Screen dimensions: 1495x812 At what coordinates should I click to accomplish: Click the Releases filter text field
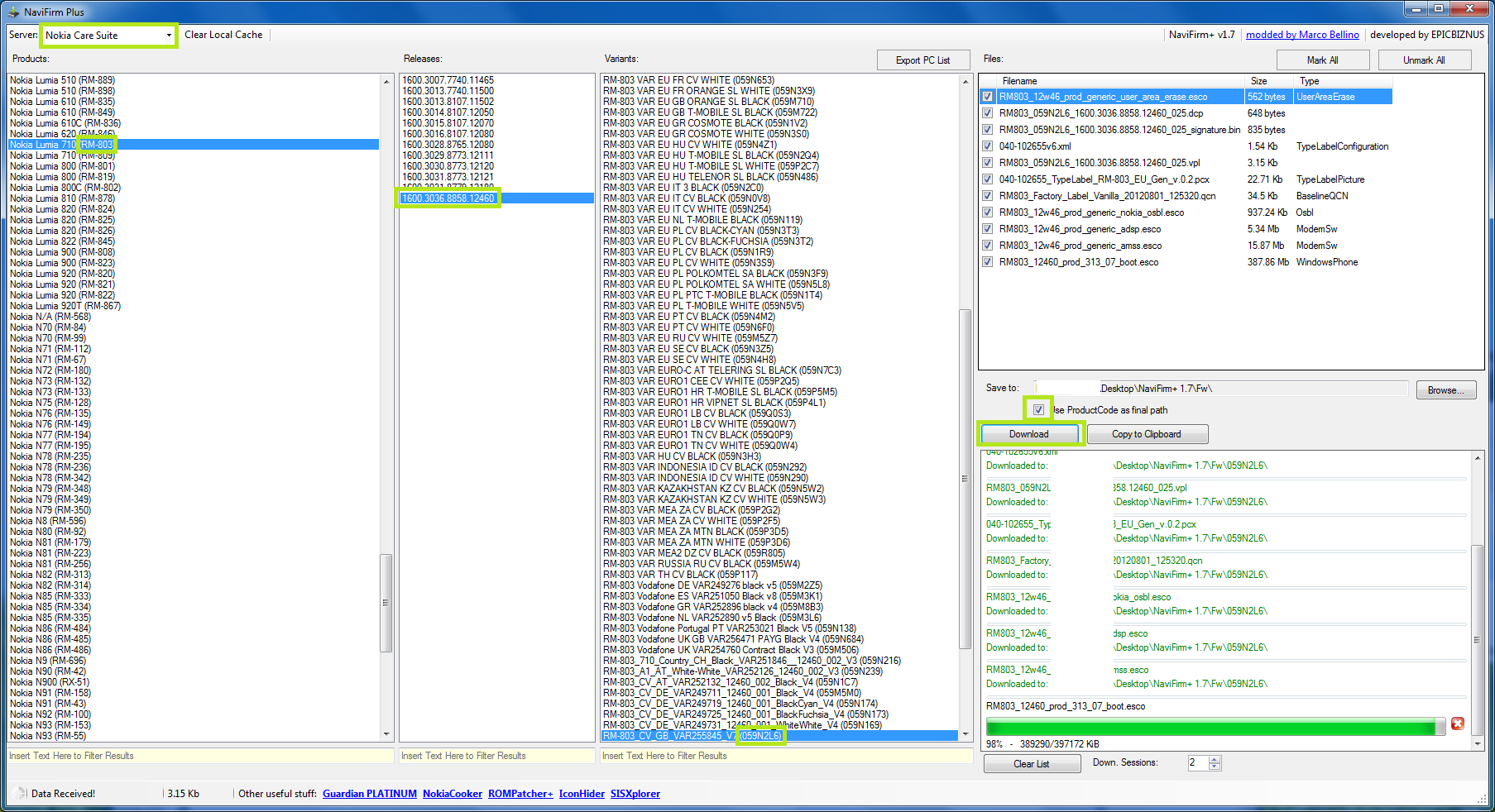point(496,756)
